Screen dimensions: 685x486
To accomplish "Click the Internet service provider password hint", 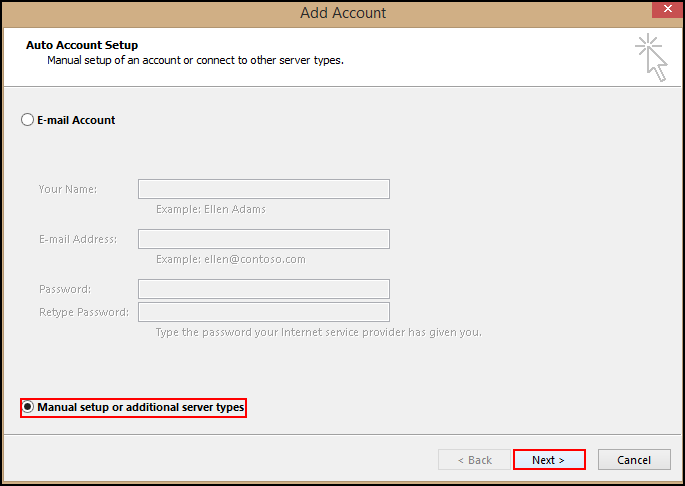I will coord(318,332).
